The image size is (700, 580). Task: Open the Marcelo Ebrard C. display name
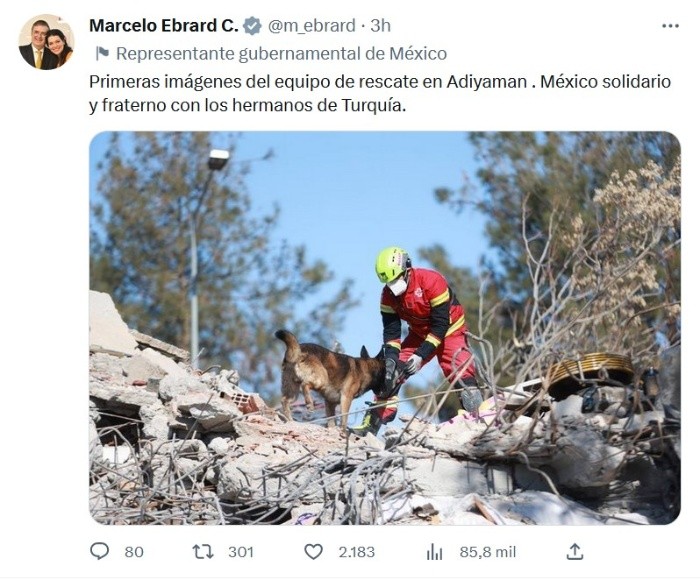click(164, 26)
